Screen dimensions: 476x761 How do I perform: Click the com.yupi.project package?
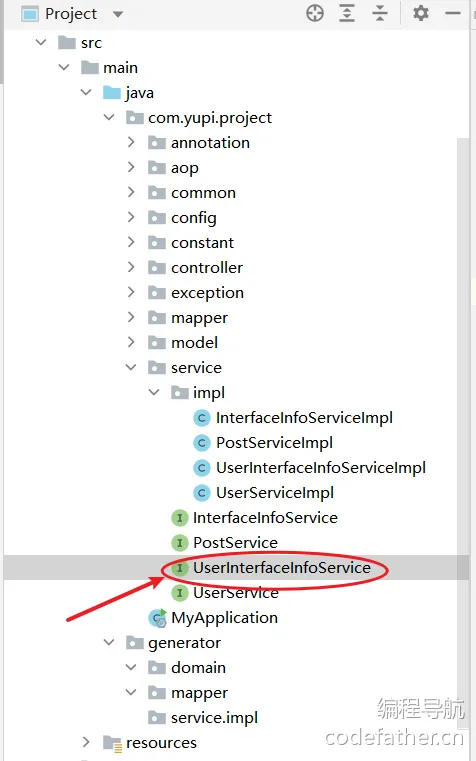pyautogui.click(x=210, y=117)
